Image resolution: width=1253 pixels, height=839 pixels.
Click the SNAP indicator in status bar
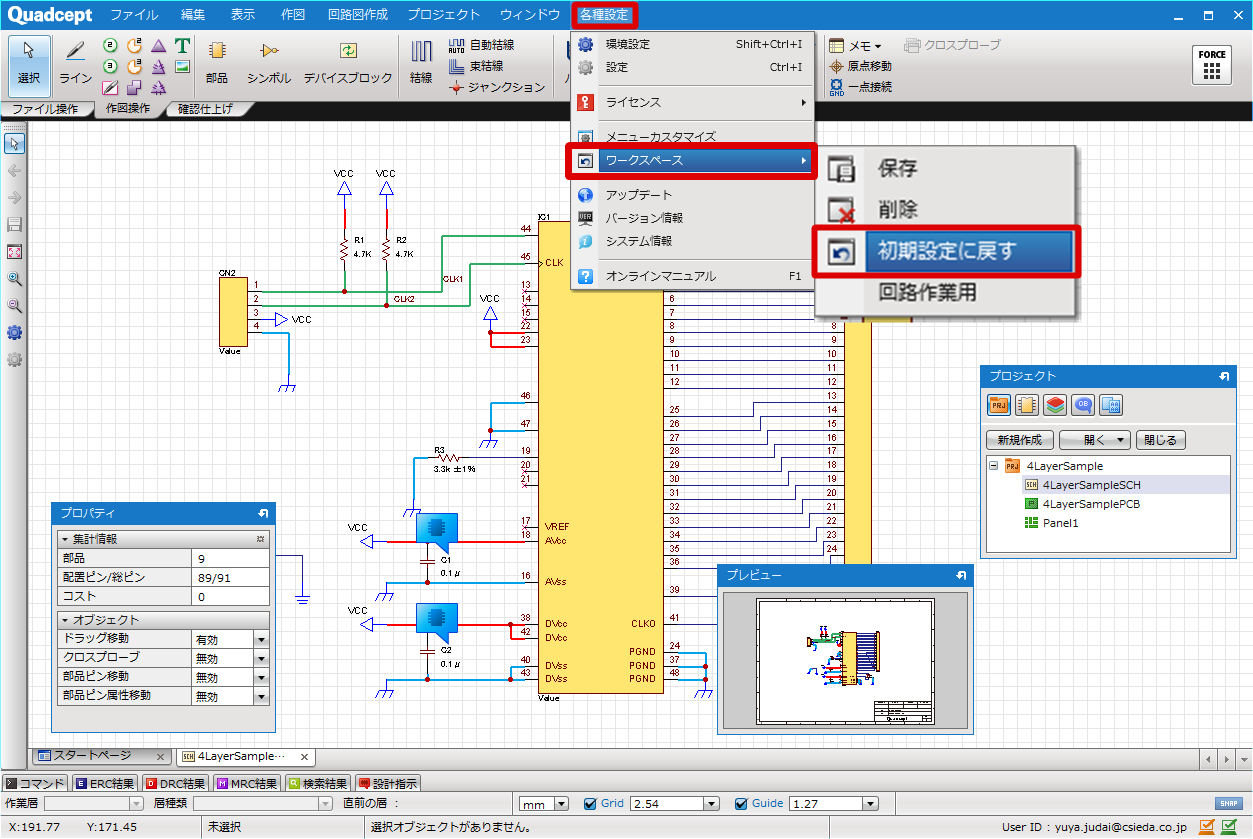1228,803
